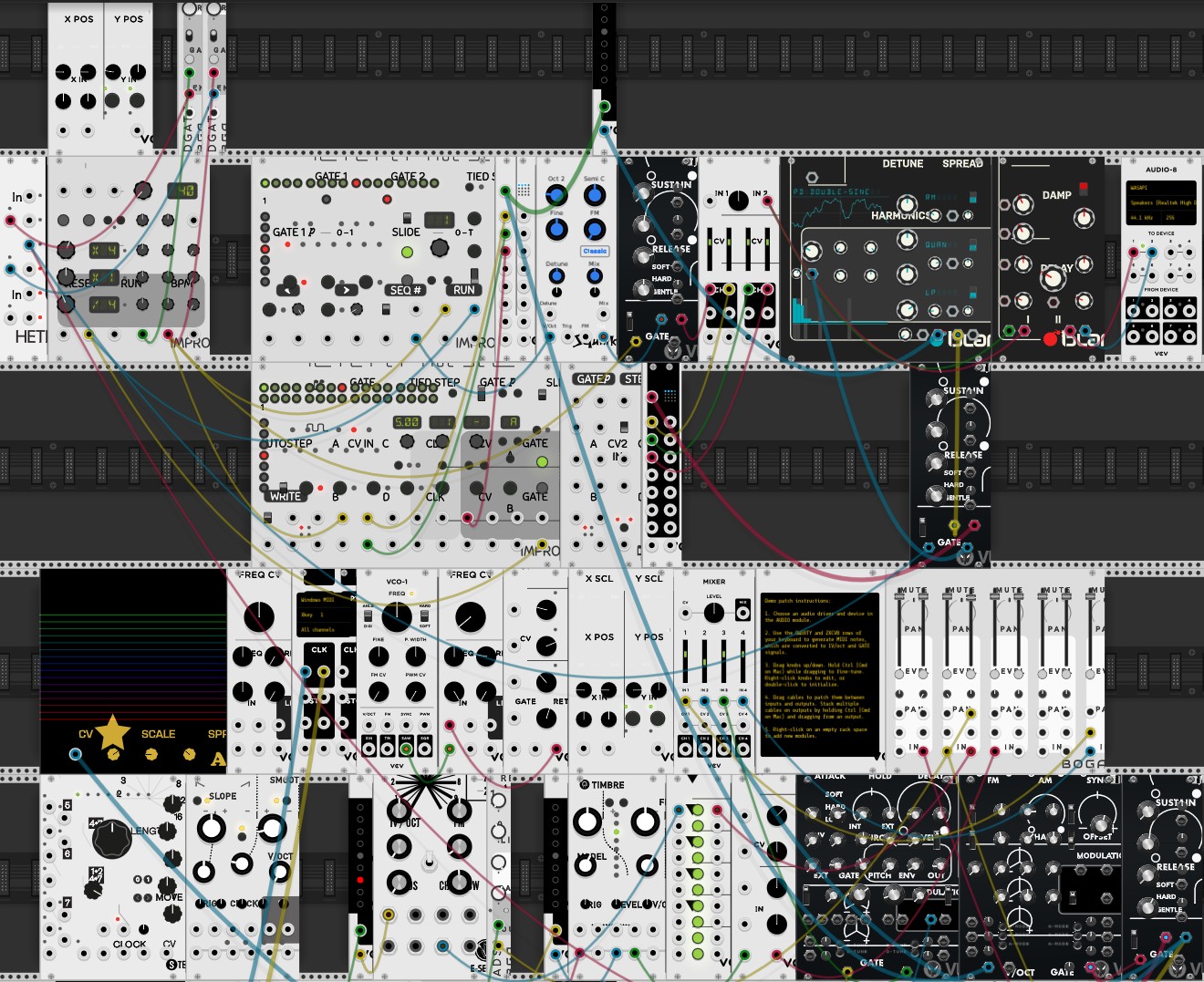Screen dimensions: 1204x982
Task: Click the red To Device input 1 jack on Audio-8
Action: 1134,253
